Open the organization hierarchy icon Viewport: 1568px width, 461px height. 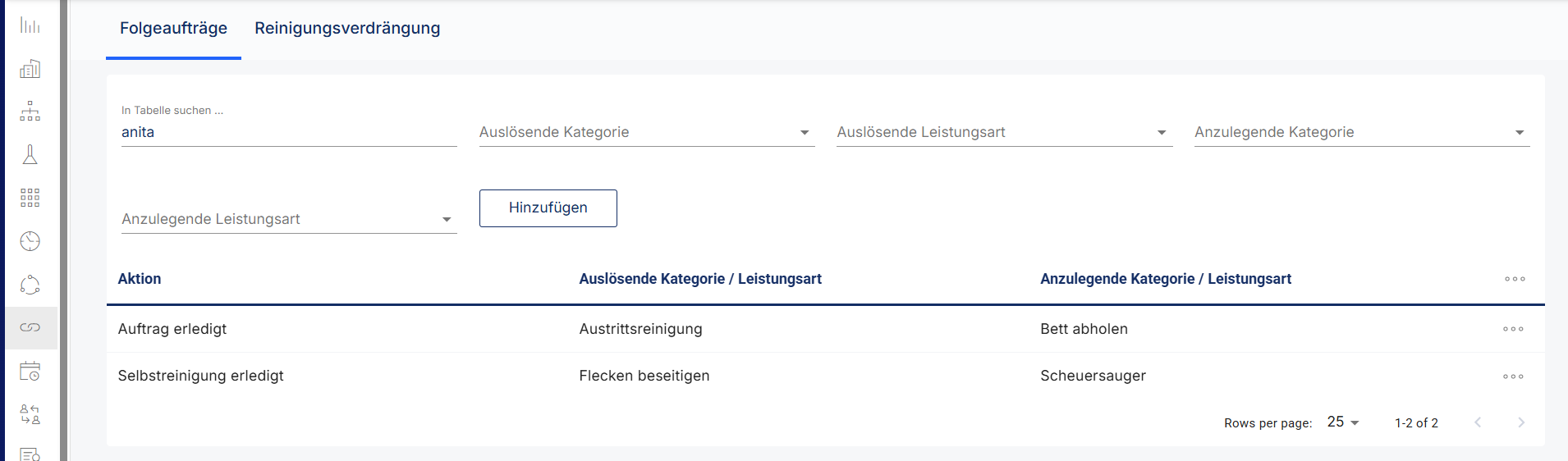(x=30, y=112)
